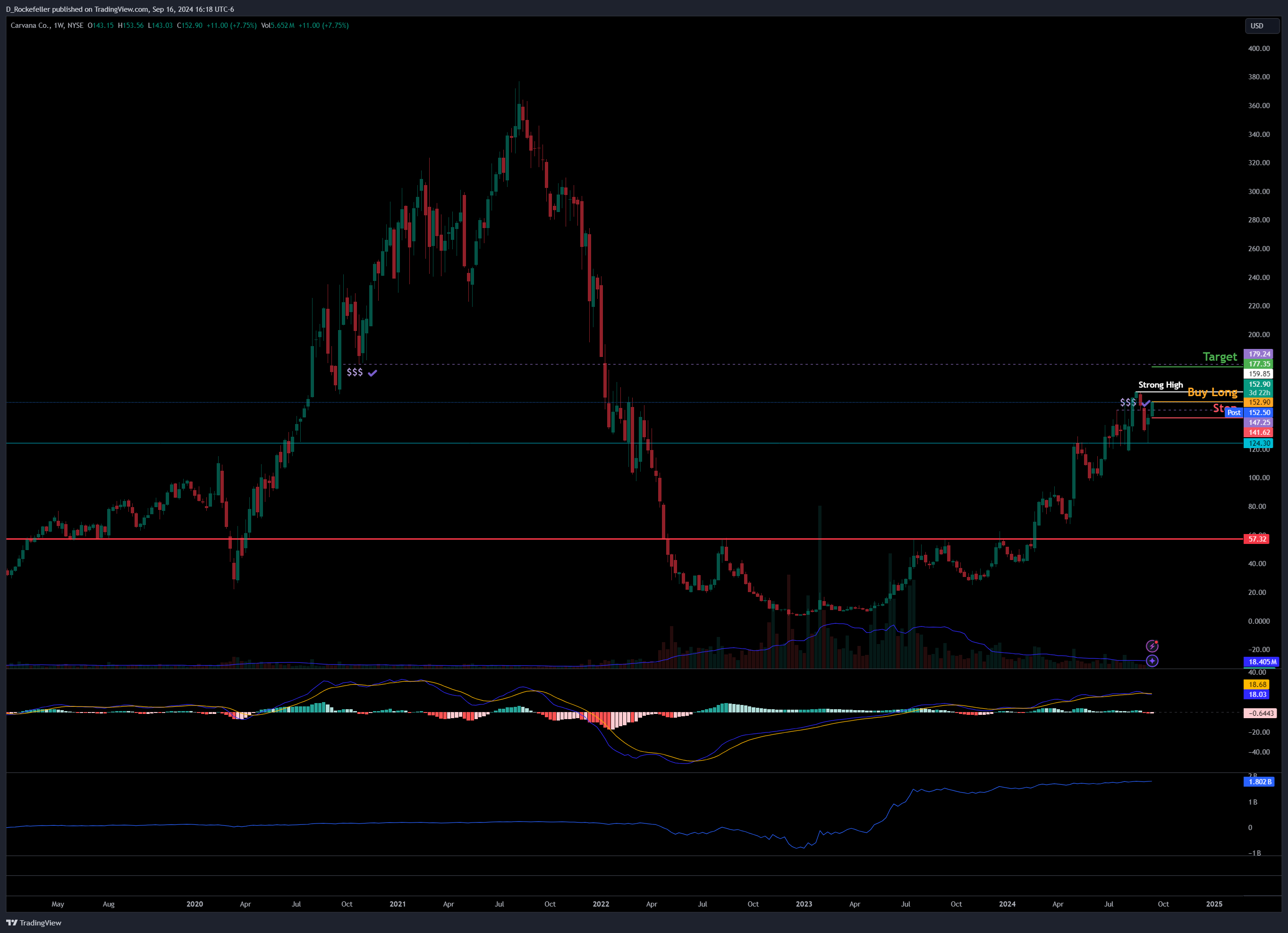Click the purple checkmark near Oct 2020 $$$

click(373, 373)
